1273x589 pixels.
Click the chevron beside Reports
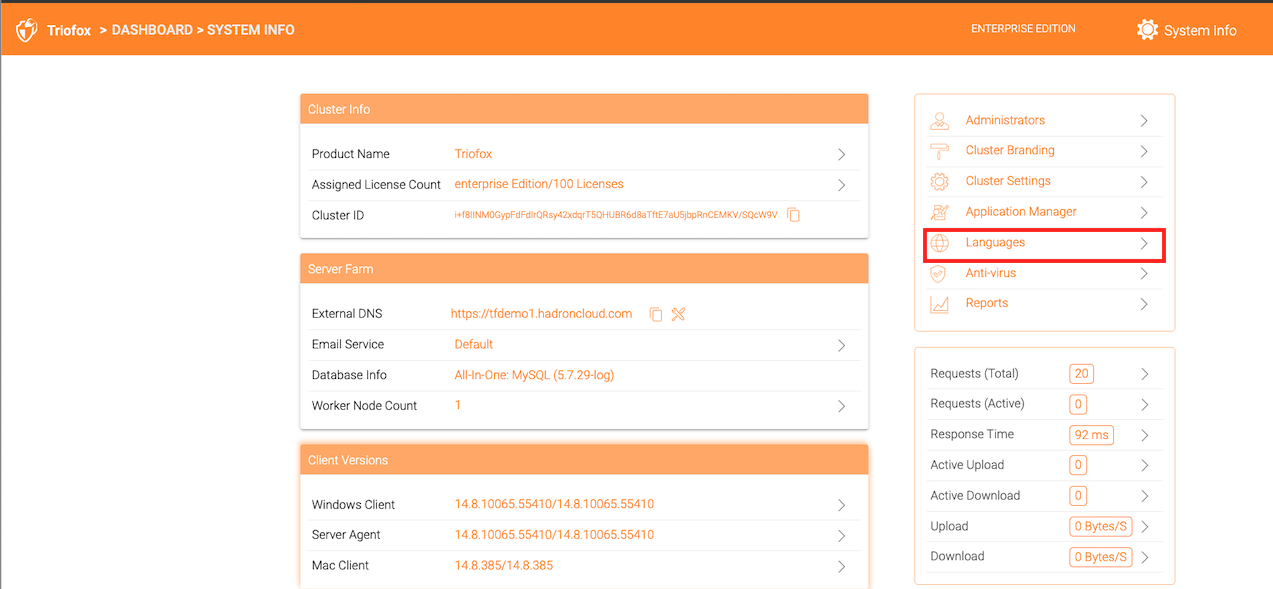(1144, 304)
